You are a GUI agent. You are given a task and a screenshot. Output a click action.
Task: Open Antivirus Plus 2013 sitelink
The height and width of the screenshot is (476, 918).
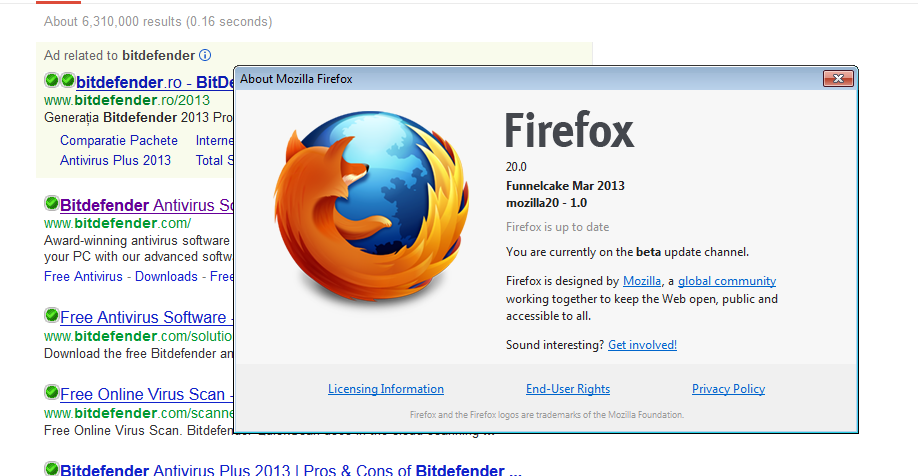tap(115, 160)
